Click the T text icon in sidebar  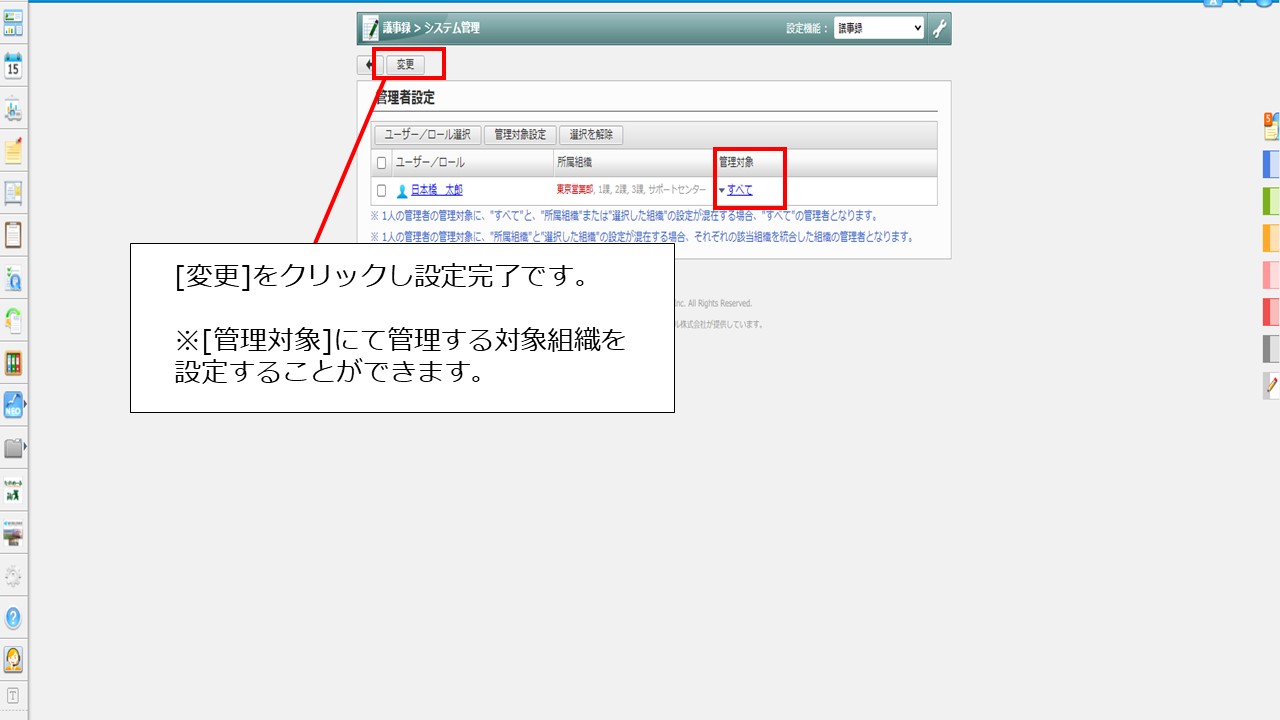coord(13,696)
